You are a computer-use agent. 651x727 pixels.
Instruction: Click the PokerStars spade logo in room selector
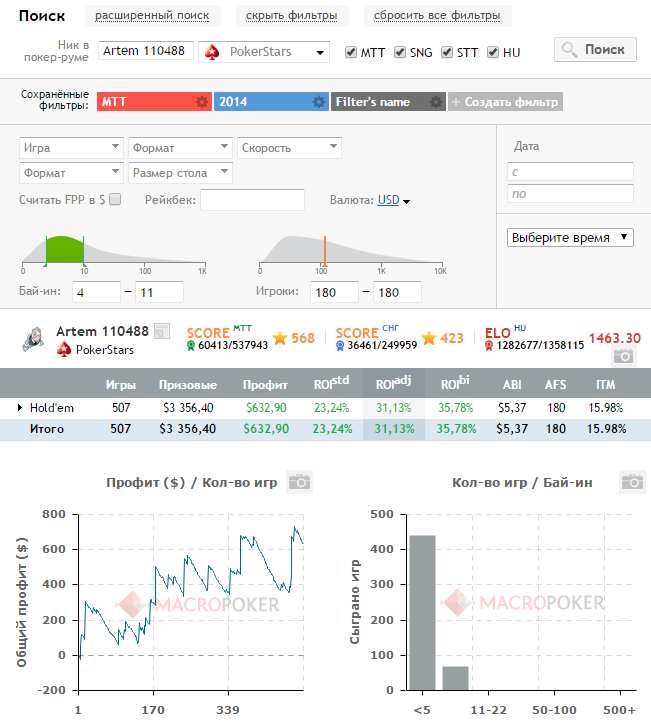(x=212, y=52)
